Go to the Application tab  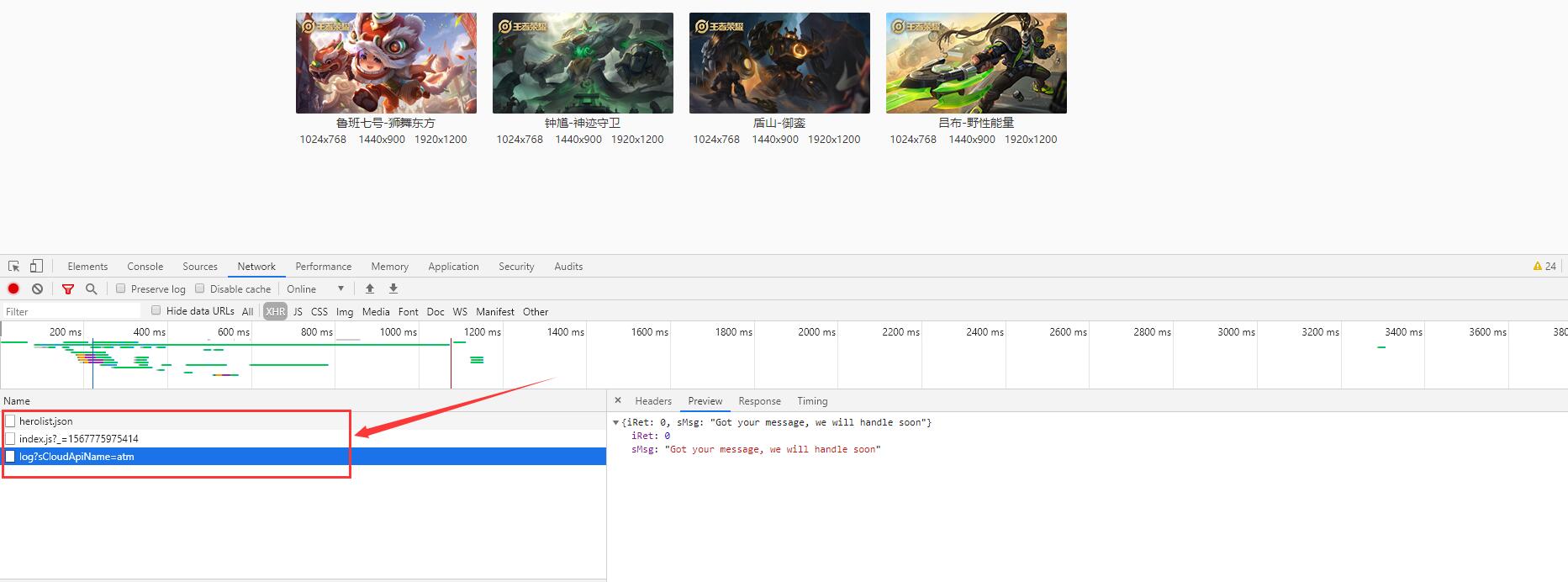(x=453, y=267)
